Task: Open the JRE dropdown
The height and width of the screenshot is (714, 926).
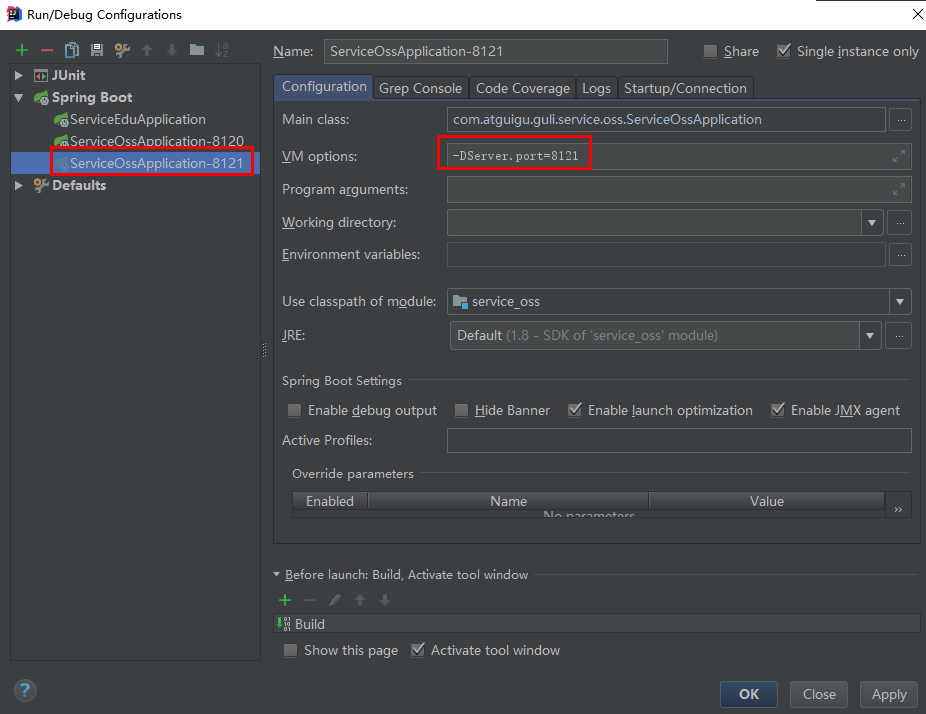Action: point(869,335)
